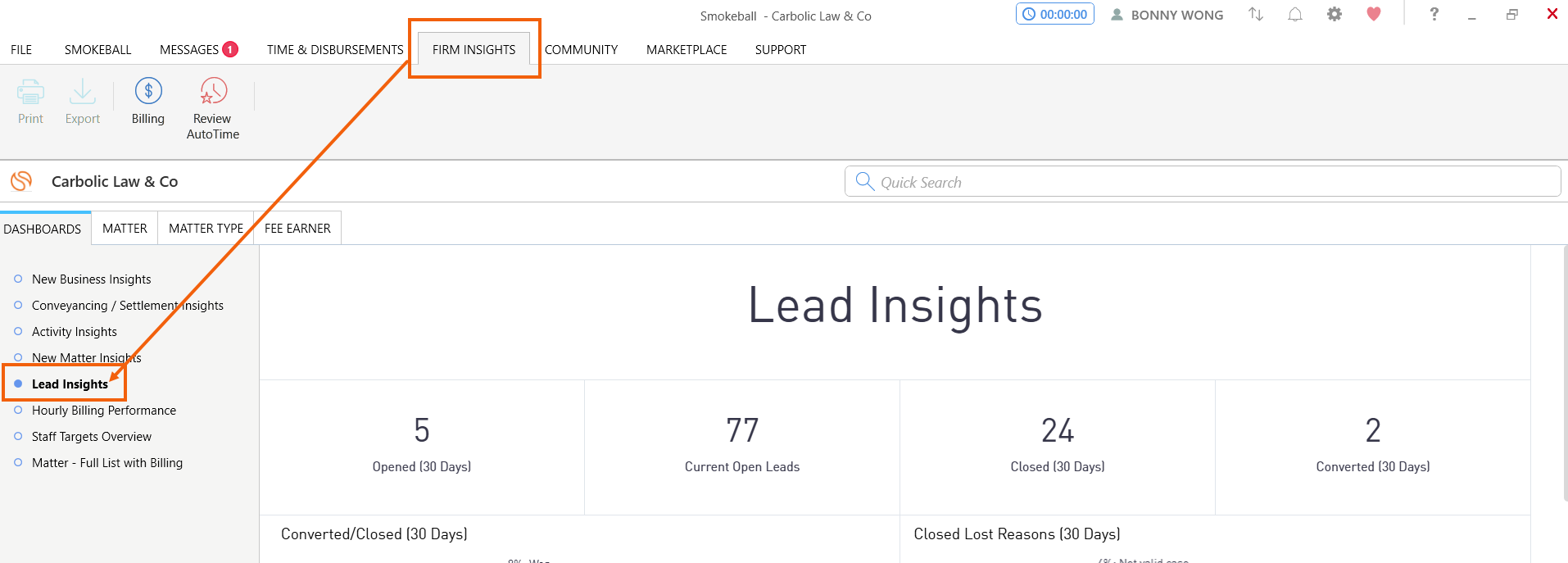Image resolution: width=1568 pixels, height=563 pixels.
Task: Open the settings gear icon
Action: pyautogui.click(x=1335, y=14)
